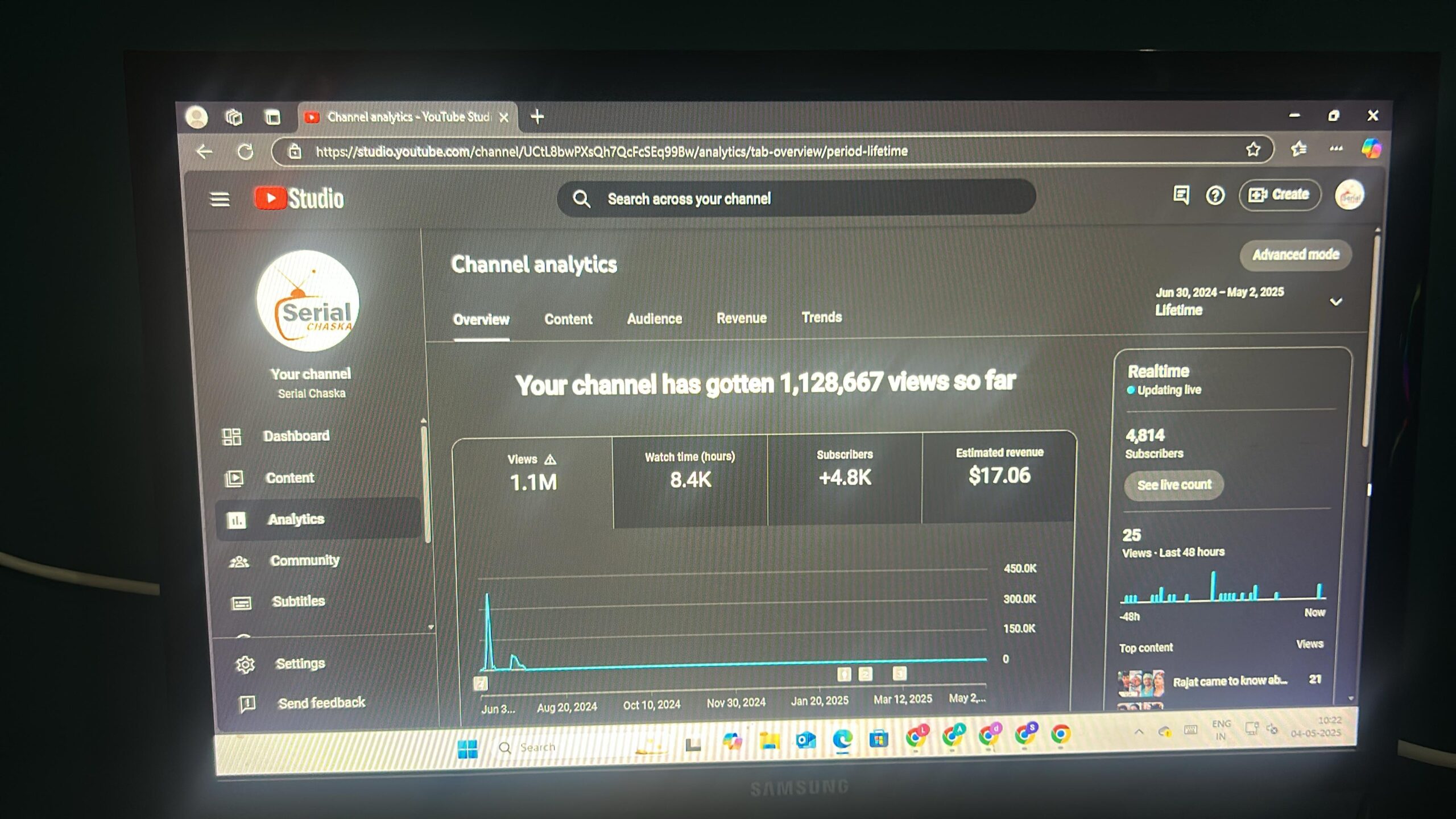Close the Channel analytics tab
Screen dimensions: 1456x819
pos(503,118)
